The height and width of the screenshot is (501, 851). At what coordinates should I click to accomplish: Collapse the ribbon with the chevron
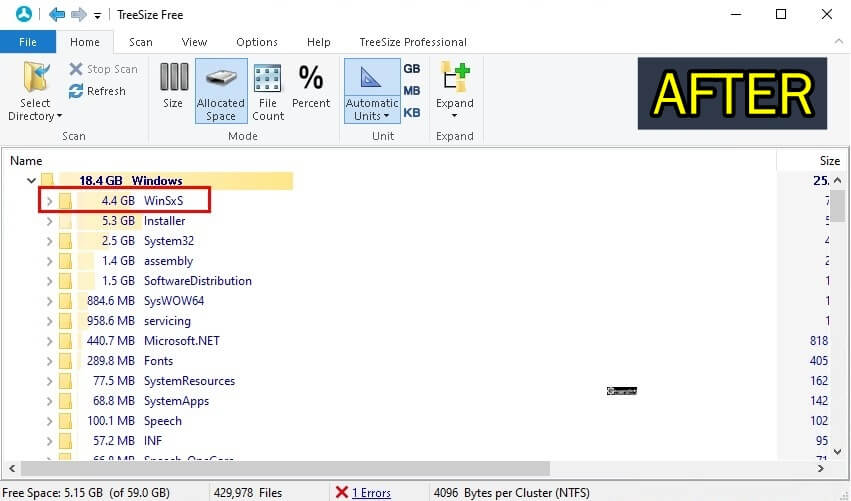pos(839,42)
